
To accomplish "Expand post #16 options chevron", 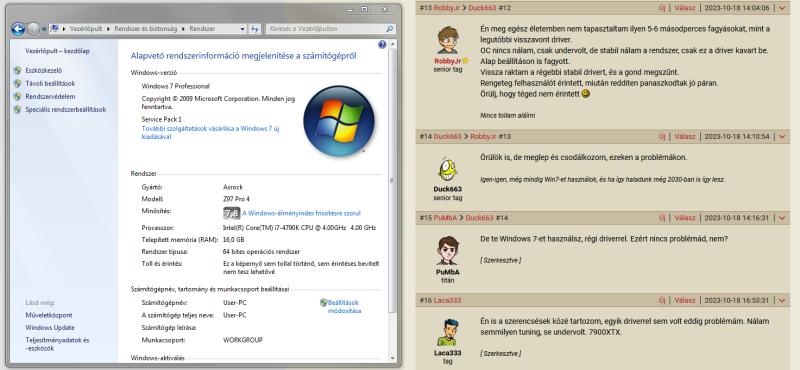I will click(782, 301).
